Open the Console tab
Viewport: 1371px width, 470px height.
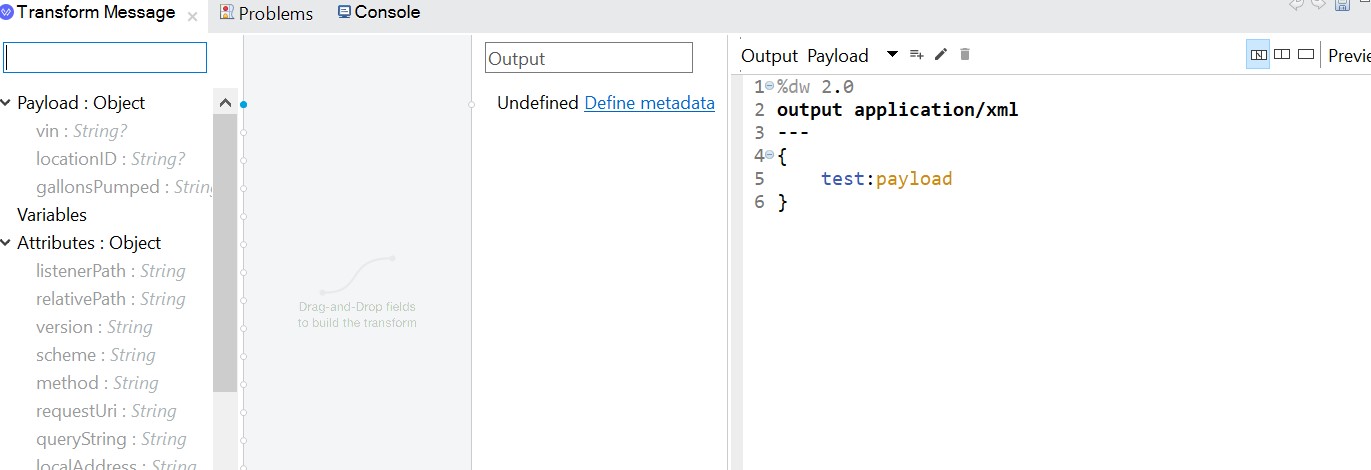[378, 13]
